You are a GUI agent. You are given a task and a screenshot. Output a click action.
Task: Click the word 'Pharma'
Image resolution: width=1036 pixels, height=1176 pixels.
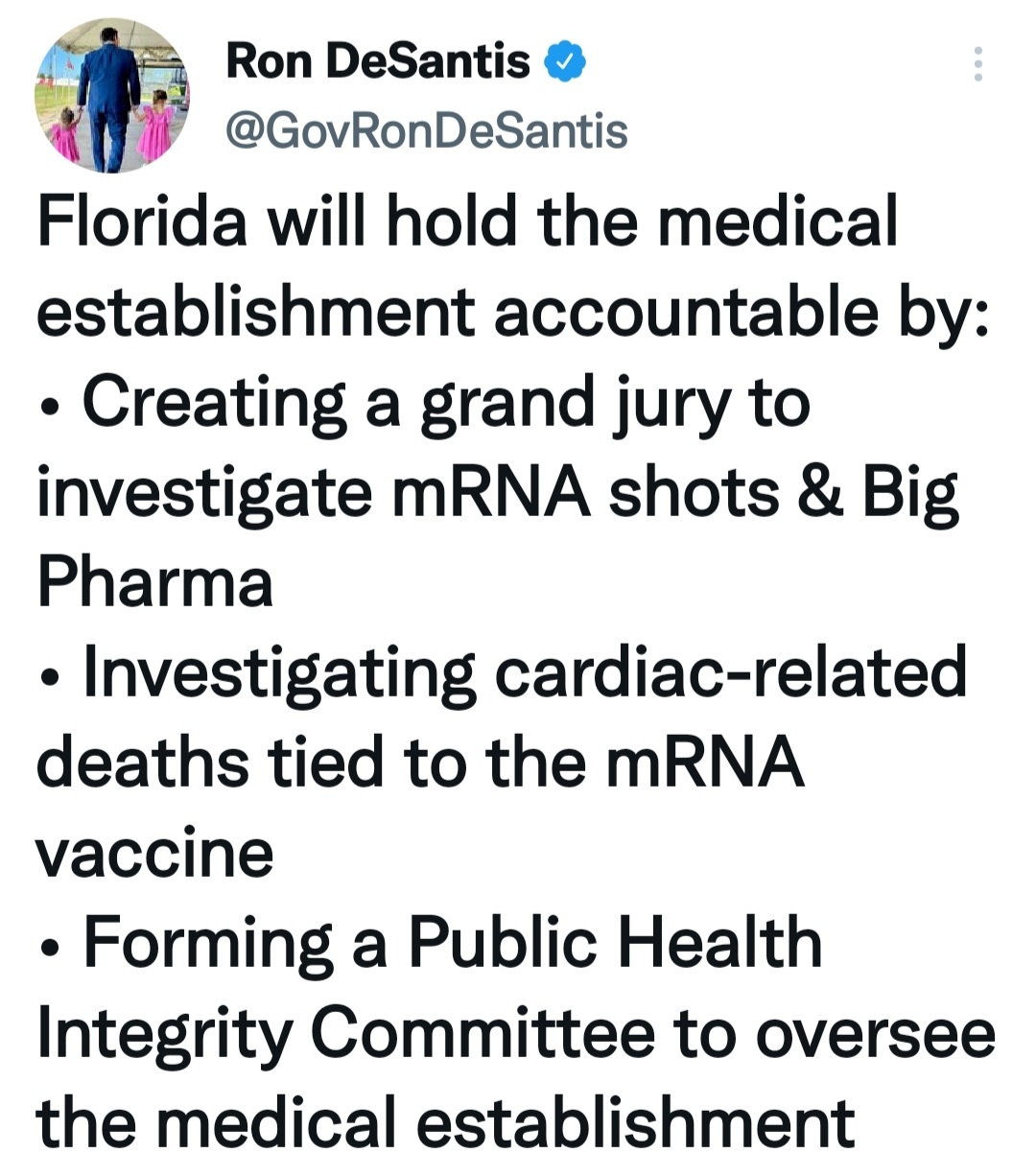[154, 582]
